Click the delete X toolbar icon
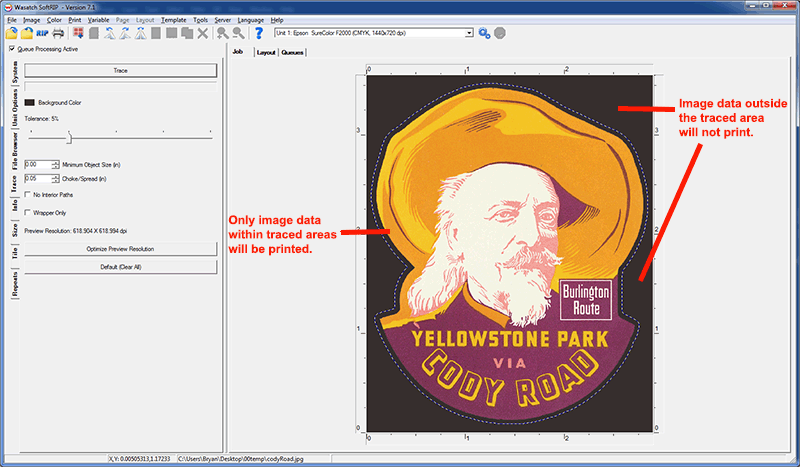The height and width of the screenshot is (467, 800). click(203, 33)
